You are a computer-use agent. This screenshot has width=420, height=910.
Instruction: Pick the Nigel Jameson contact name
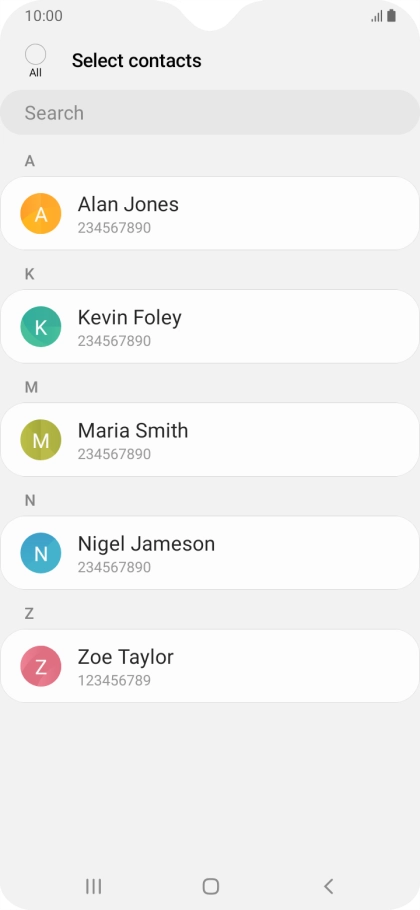pyautogui.click(x=146, y=544)
